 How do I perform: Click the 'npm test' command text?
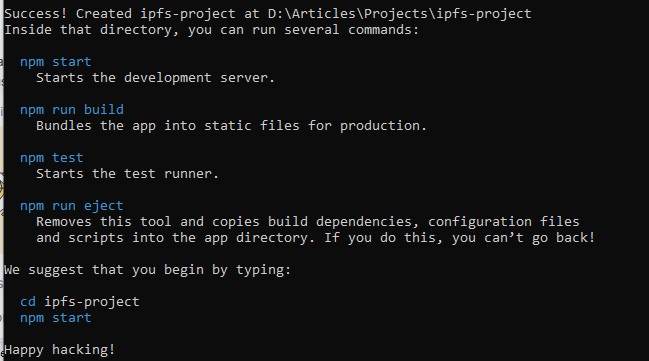click(52, 158)
